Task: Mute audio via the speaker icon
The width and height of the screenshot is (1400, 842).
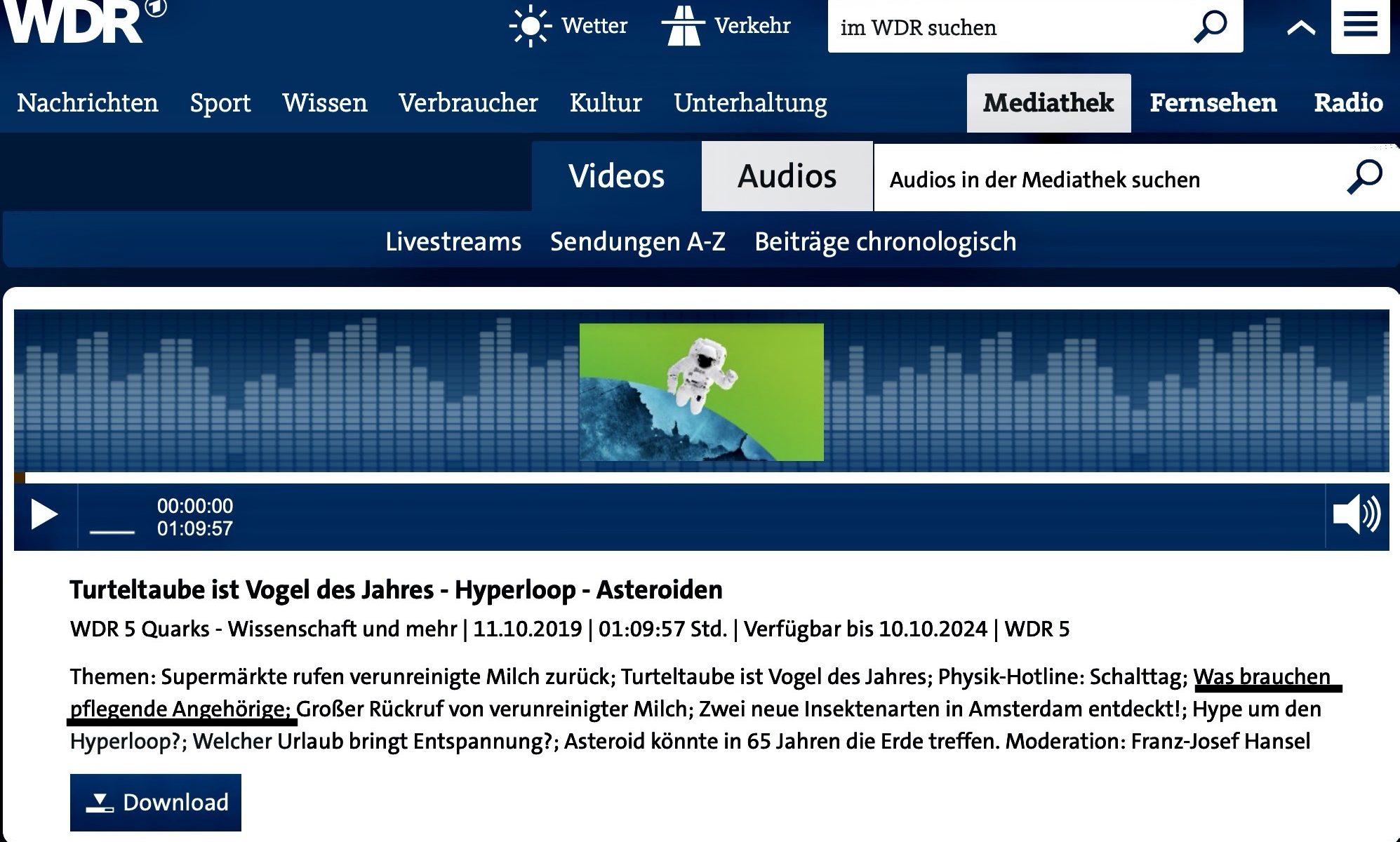Action: 1356,514
